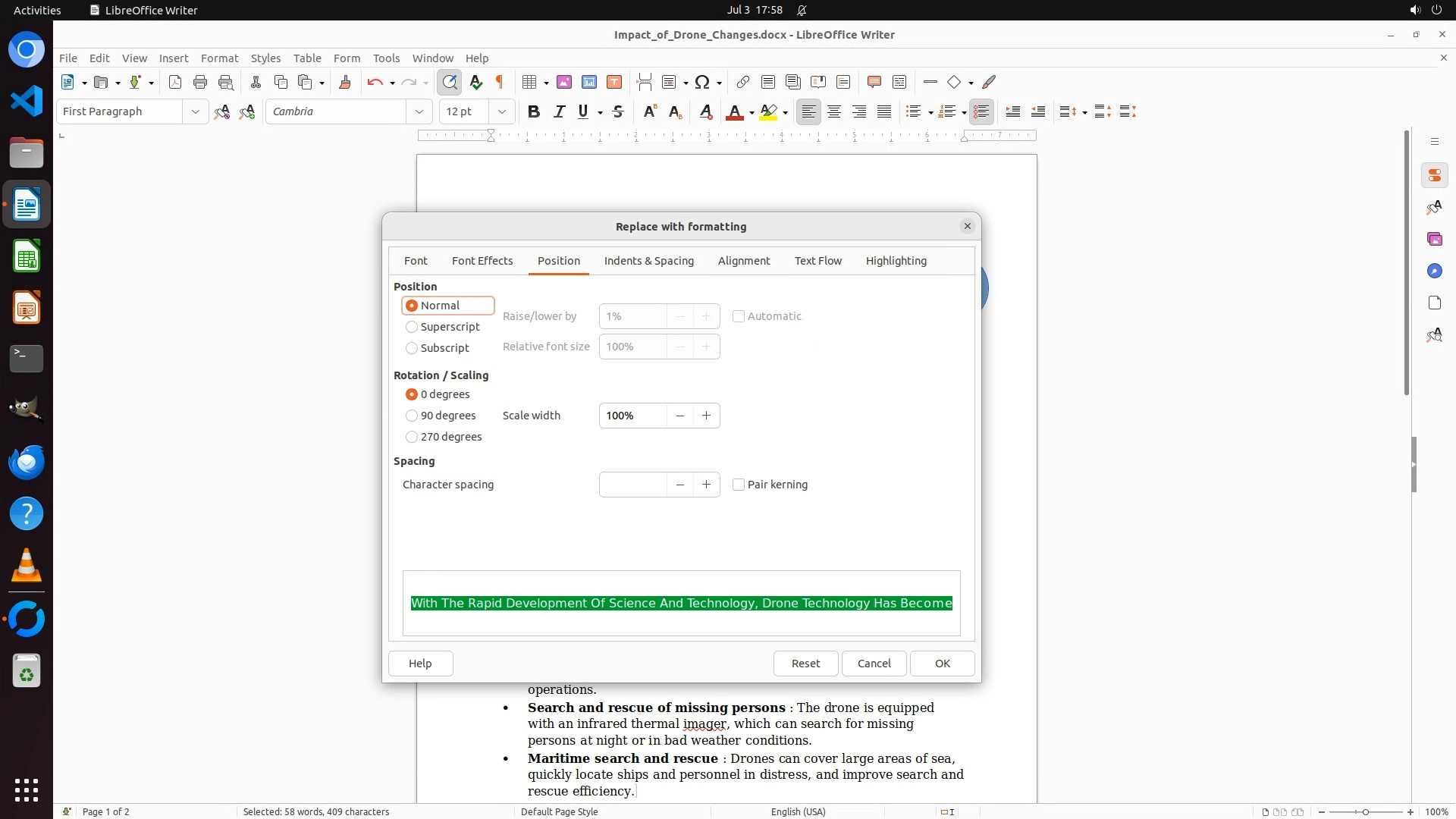Image resolution: width=1456 pixels, height=819 pixels.
Task: Click the Italic formatting icon
Action: (559, 111)
